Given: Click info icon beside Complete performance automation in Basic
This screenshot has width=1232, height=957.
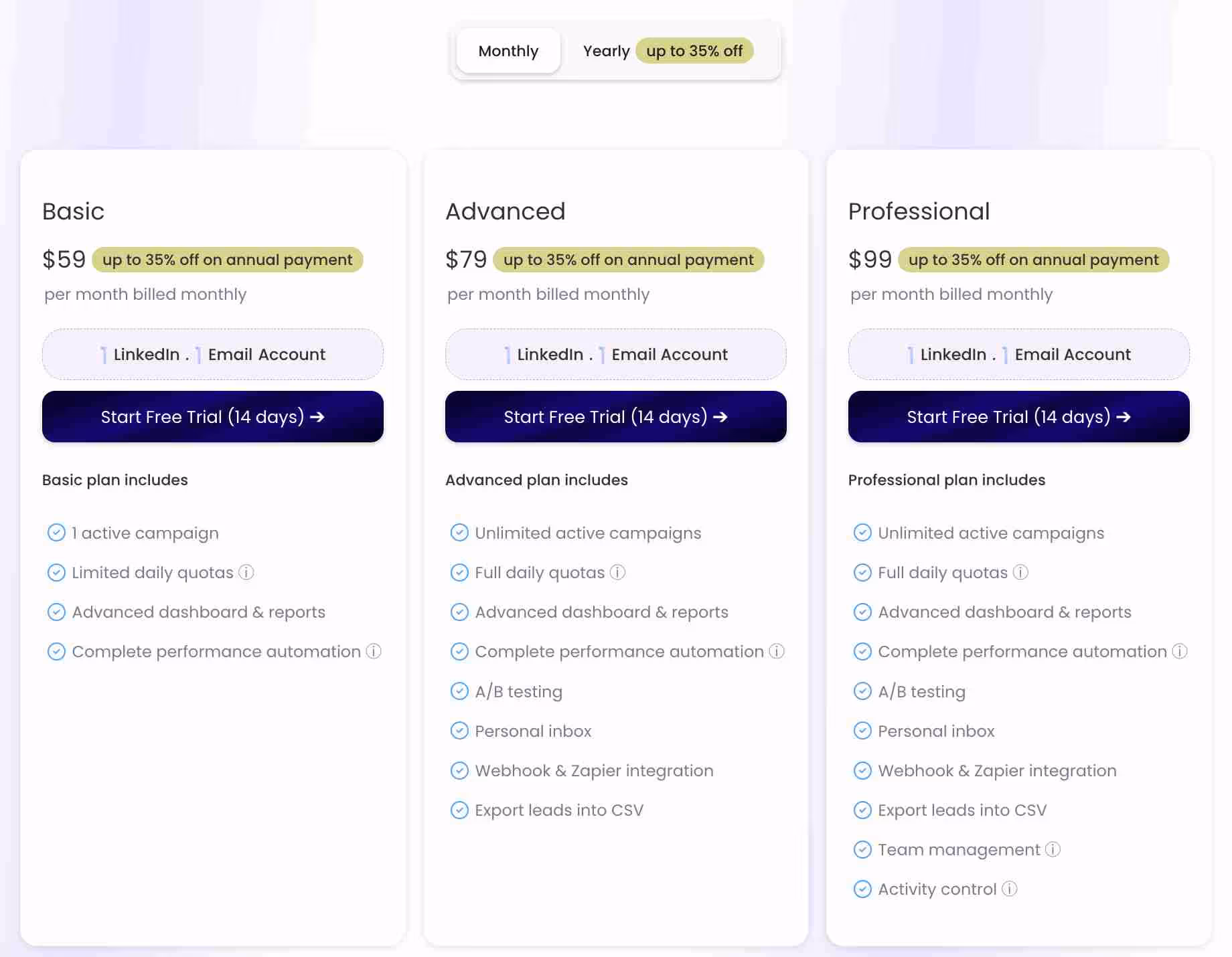Looking at the screenshot, I should pyautogui.click(x=373, y=651).
